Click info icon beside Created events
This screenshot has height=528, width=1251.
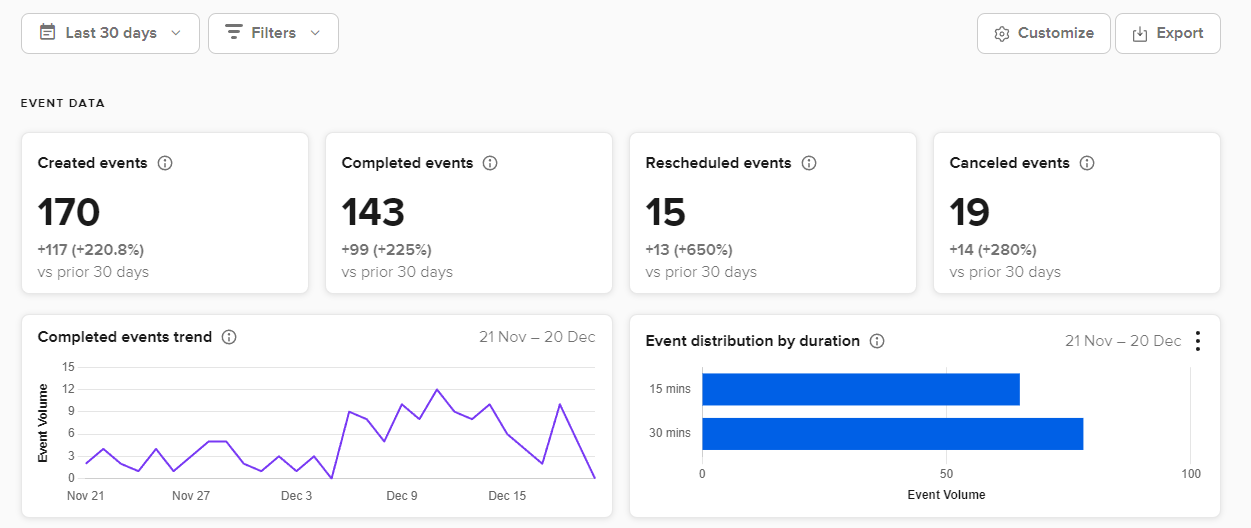(x=166, y=163)
